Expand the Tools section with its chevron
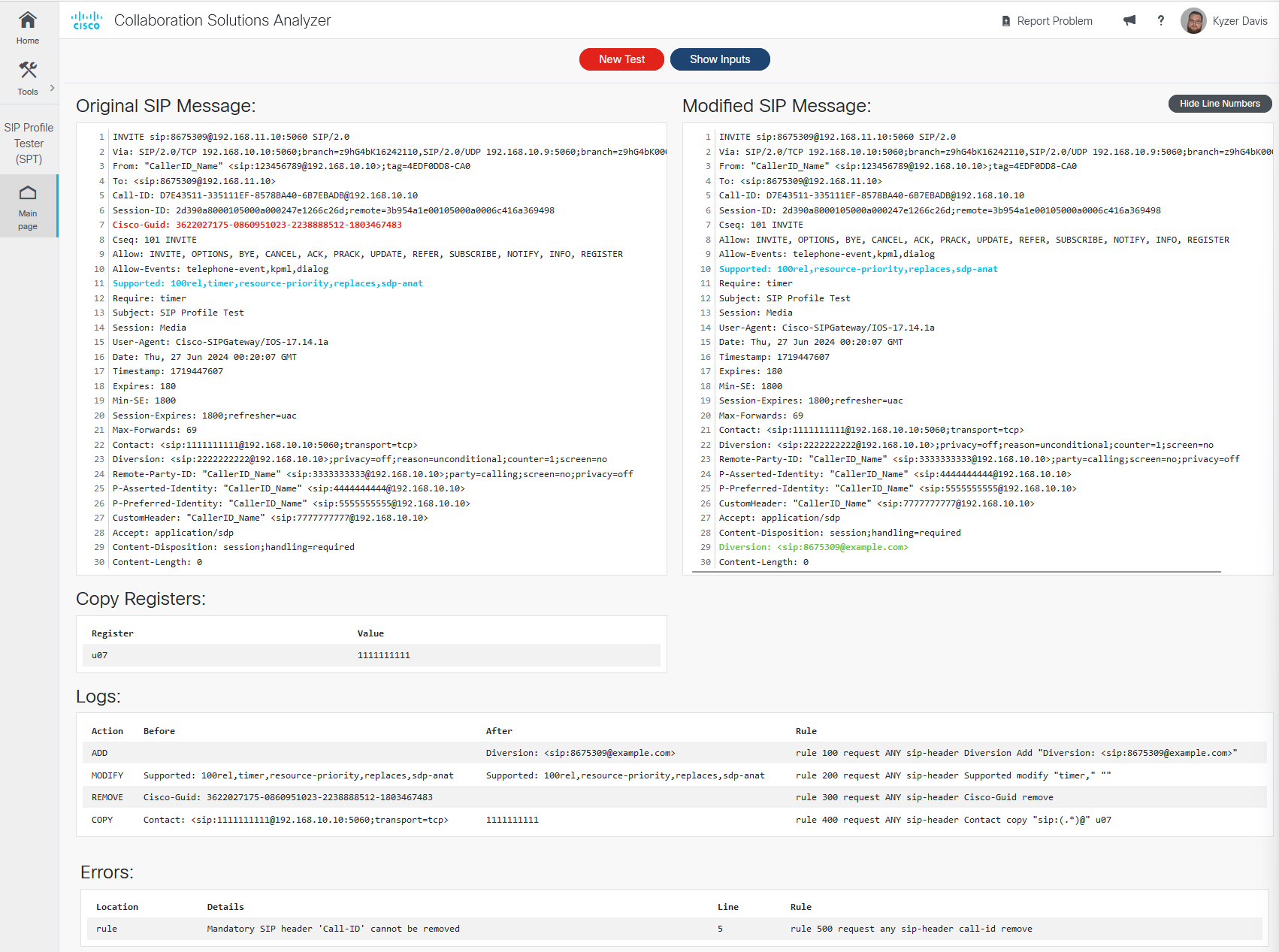The image size is (1279, 952). [52, 86]
